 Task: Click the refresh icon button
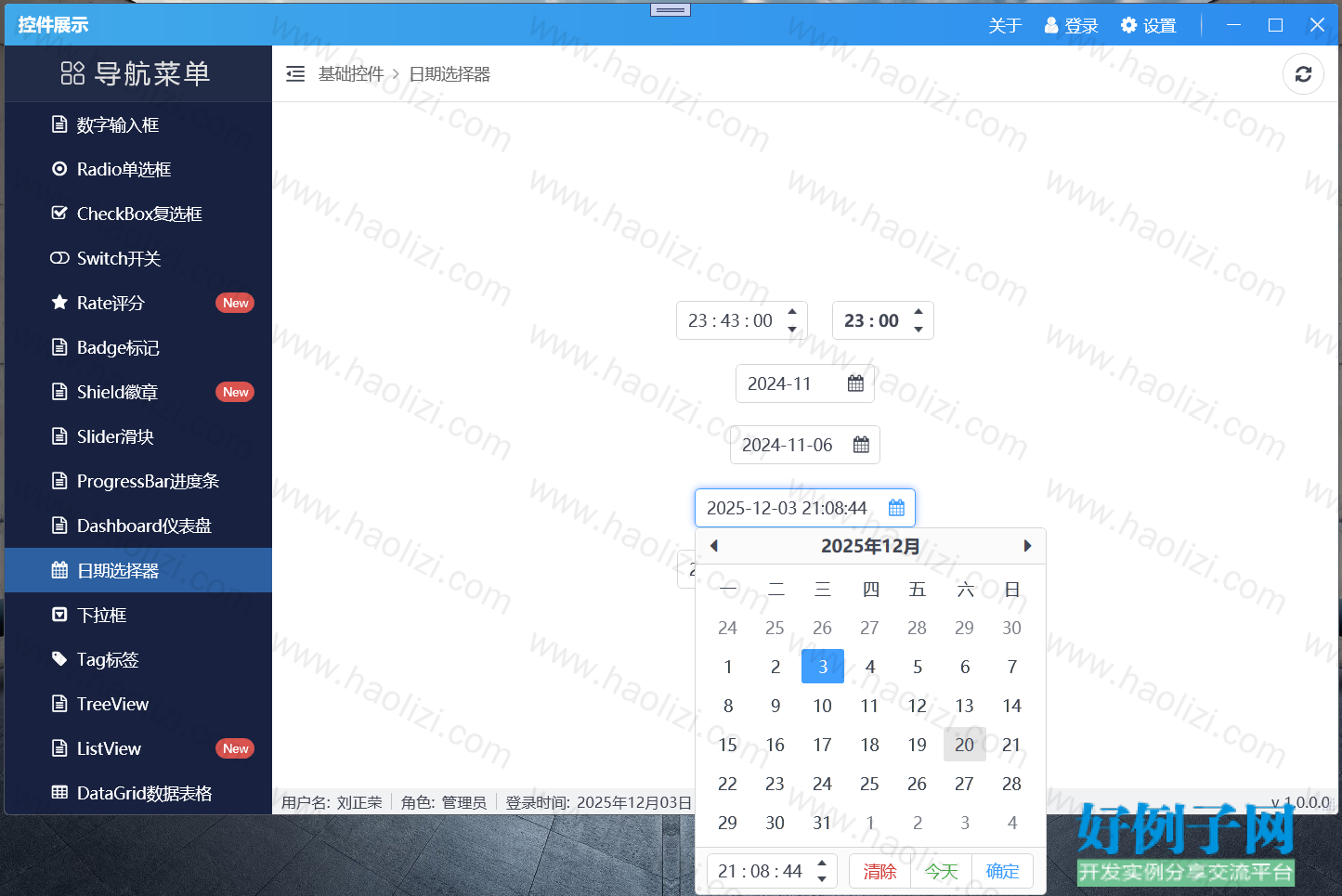coord(1303,74)
